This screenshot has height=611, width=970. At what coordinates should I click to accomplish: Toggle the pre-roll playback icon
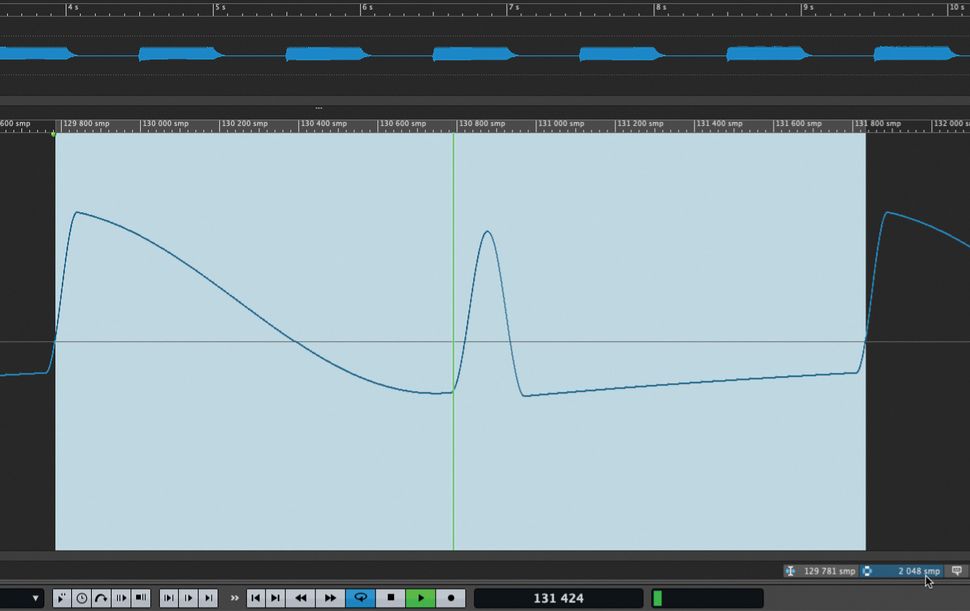[x=60, y=597]
